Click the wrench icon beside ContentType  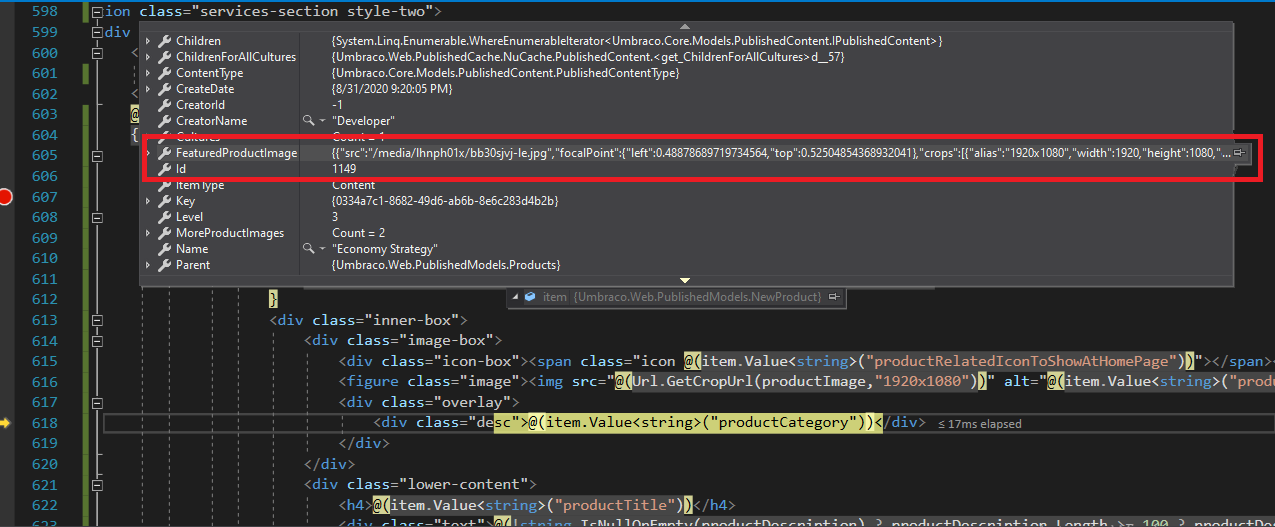pos(164,73)
